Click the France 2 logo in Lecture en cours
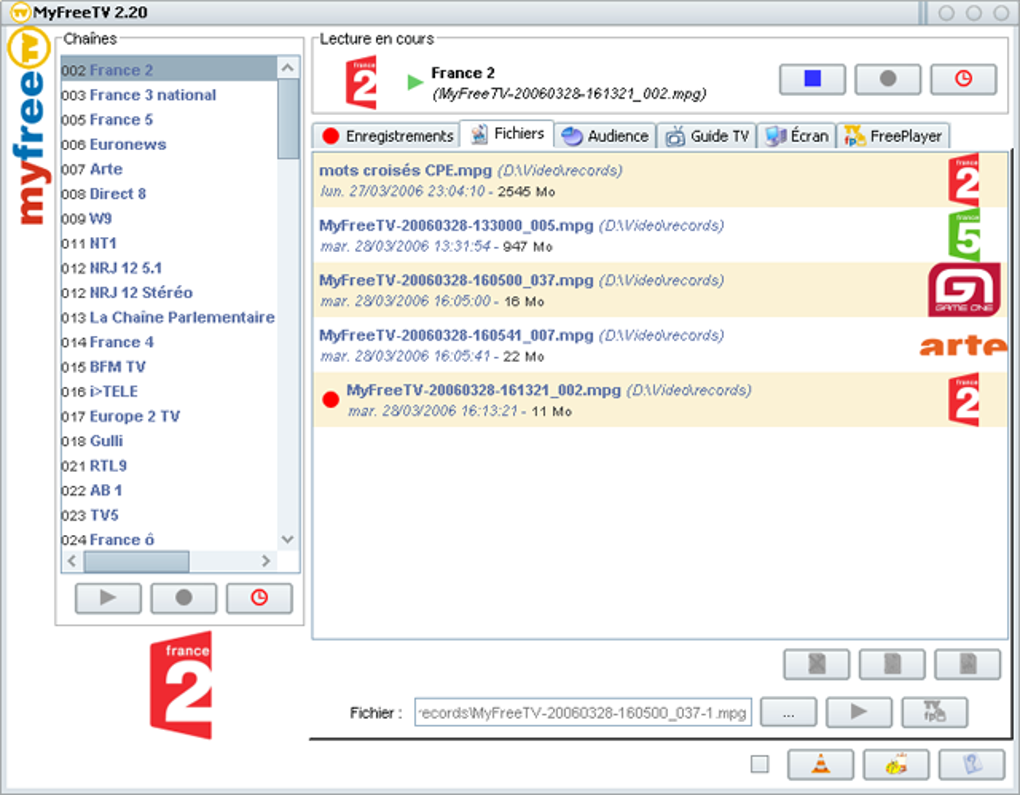The image size is (1020, 795). pos(362,83)
